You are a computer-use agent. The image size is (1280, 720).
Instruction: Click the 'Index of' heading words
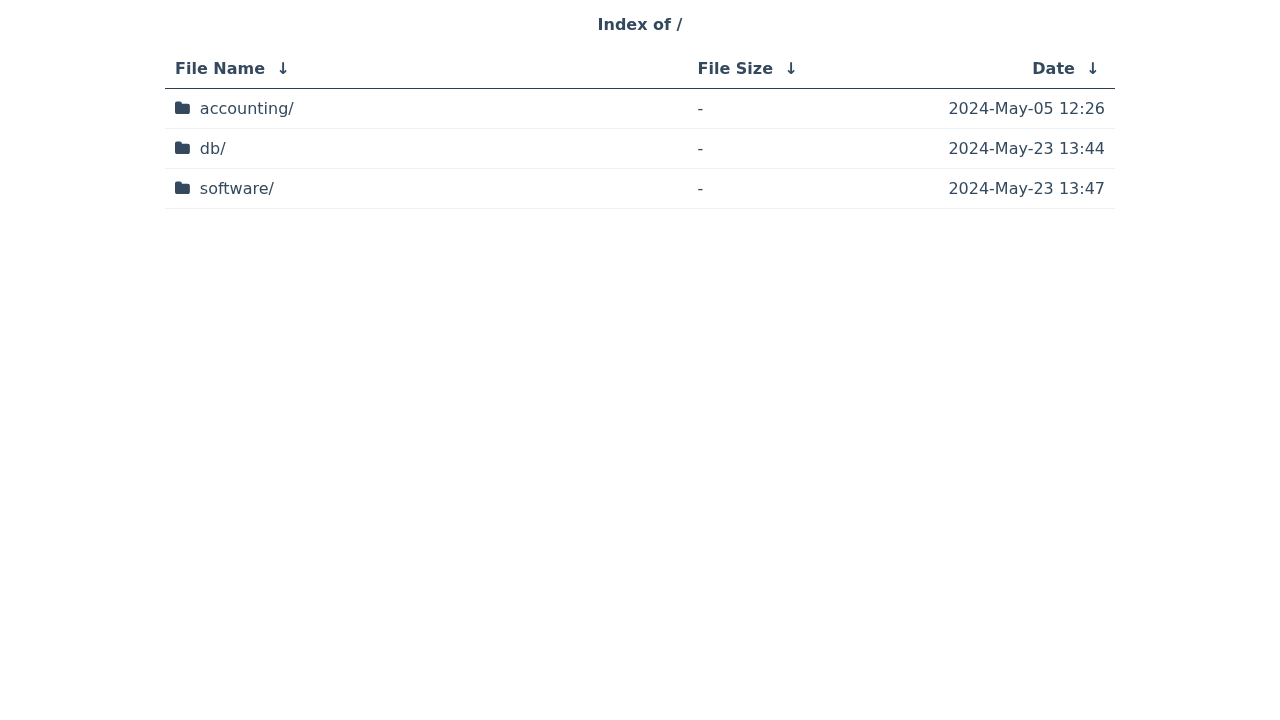(634, 25)
